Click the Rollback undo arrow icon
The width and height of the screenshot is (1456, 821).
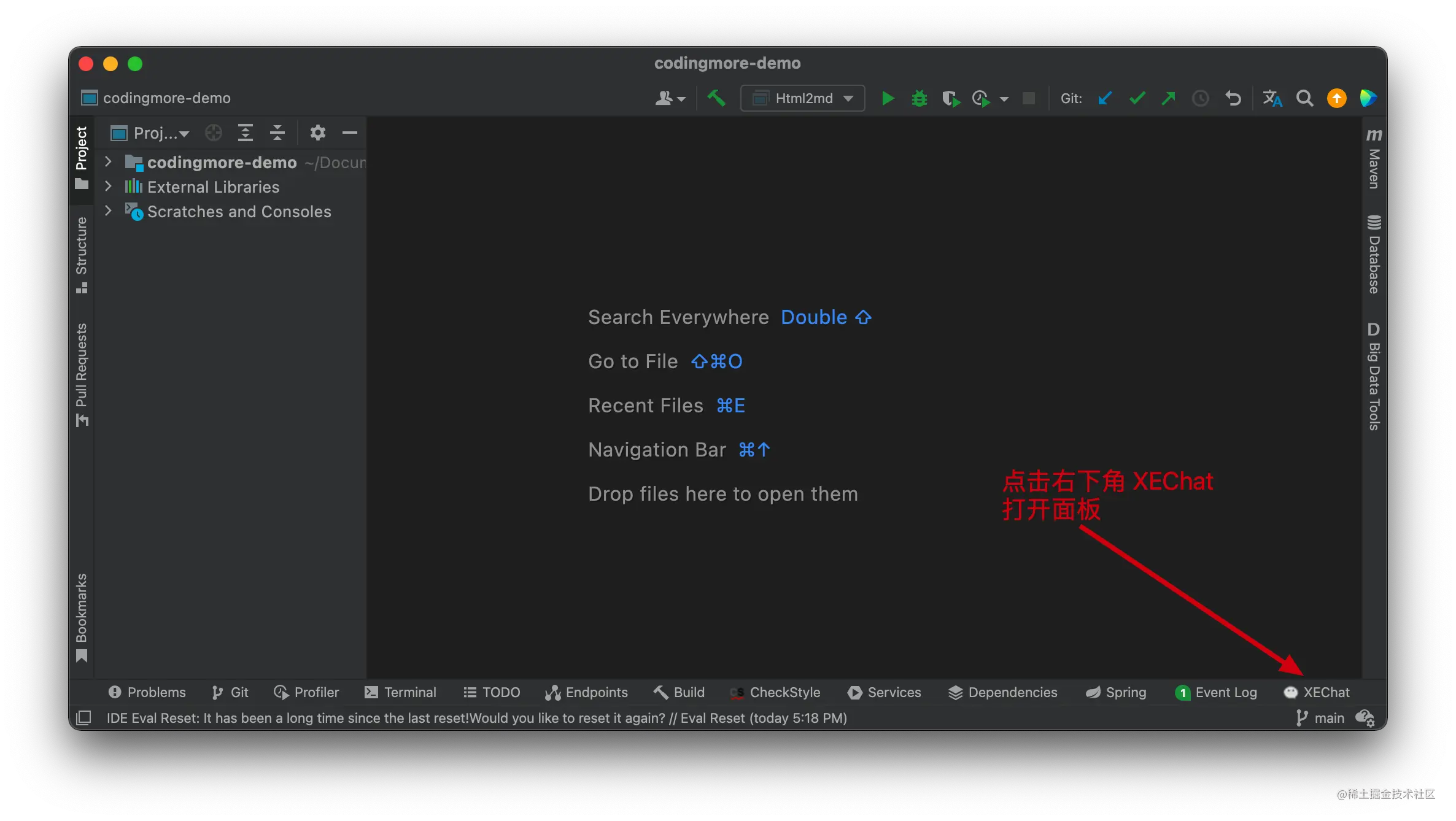(x=1233, y=98)
